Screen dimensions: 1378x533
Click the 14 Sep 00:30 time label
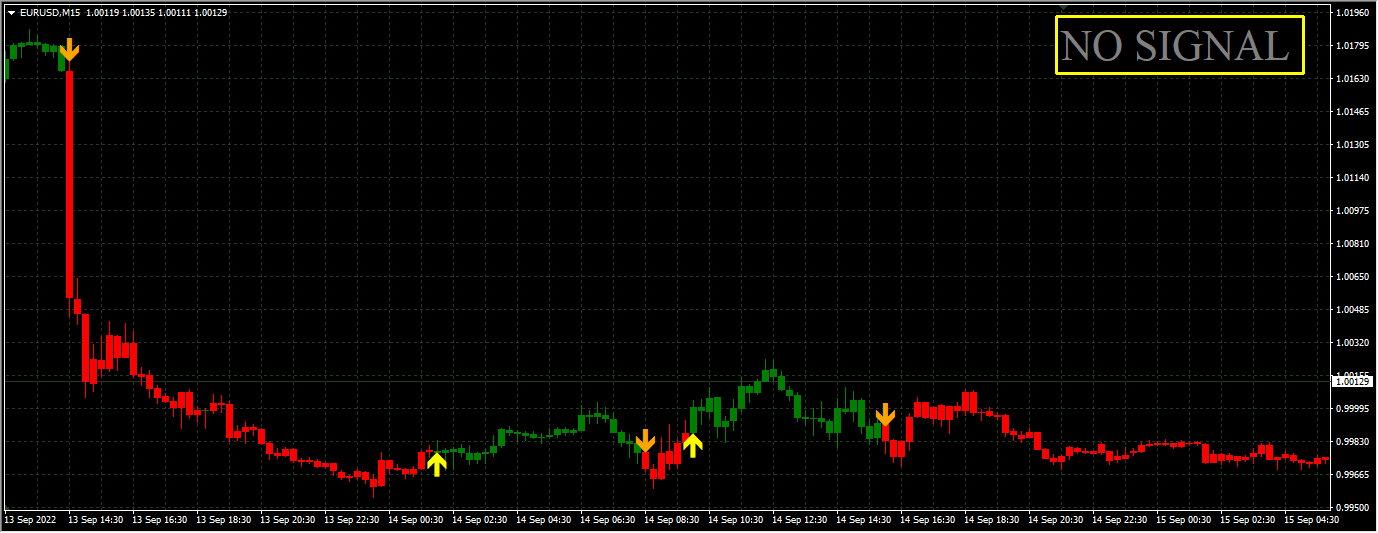coord(418,520)
